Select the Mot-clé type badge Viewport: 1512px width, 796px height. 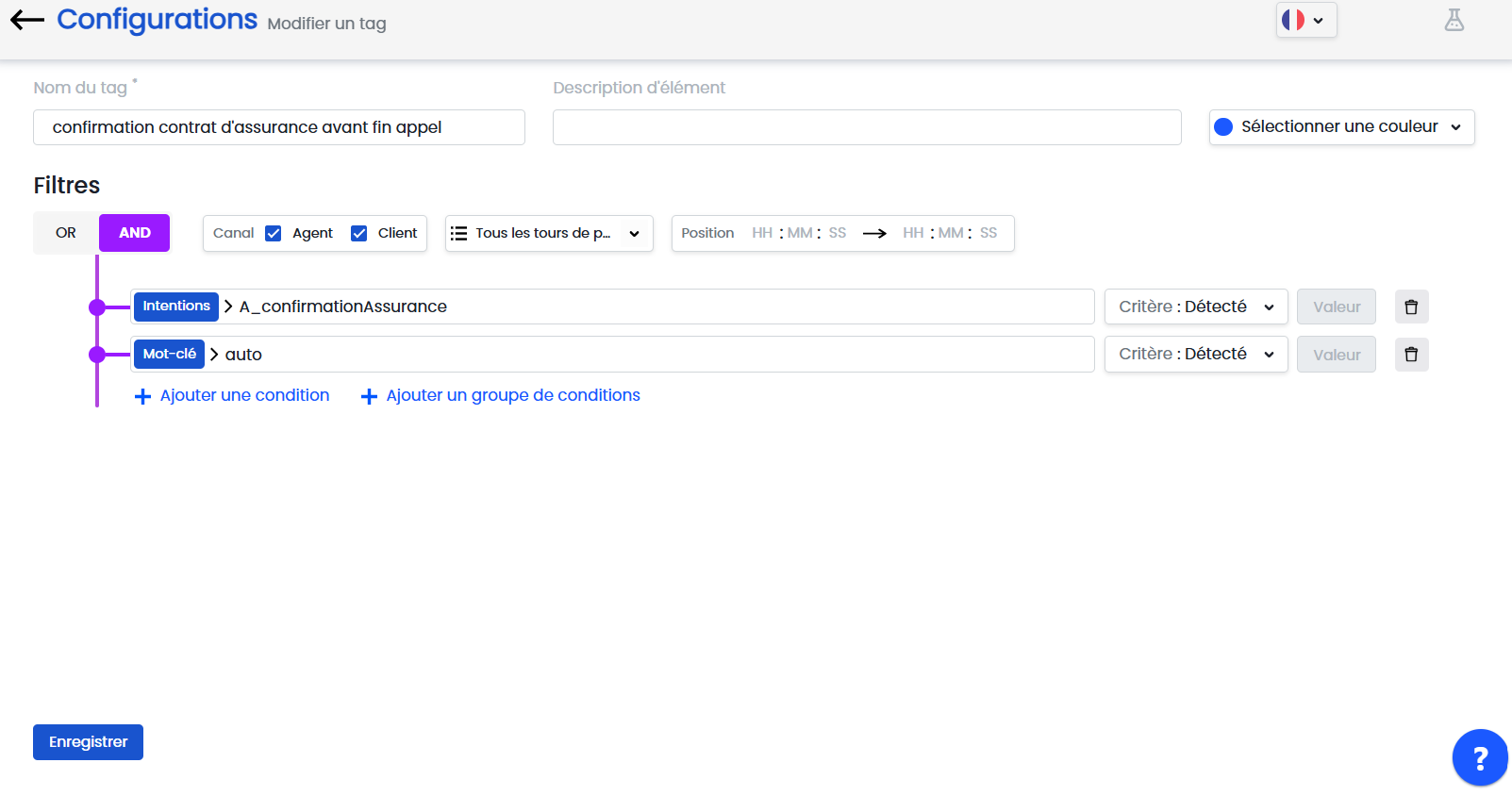(170, 355)
